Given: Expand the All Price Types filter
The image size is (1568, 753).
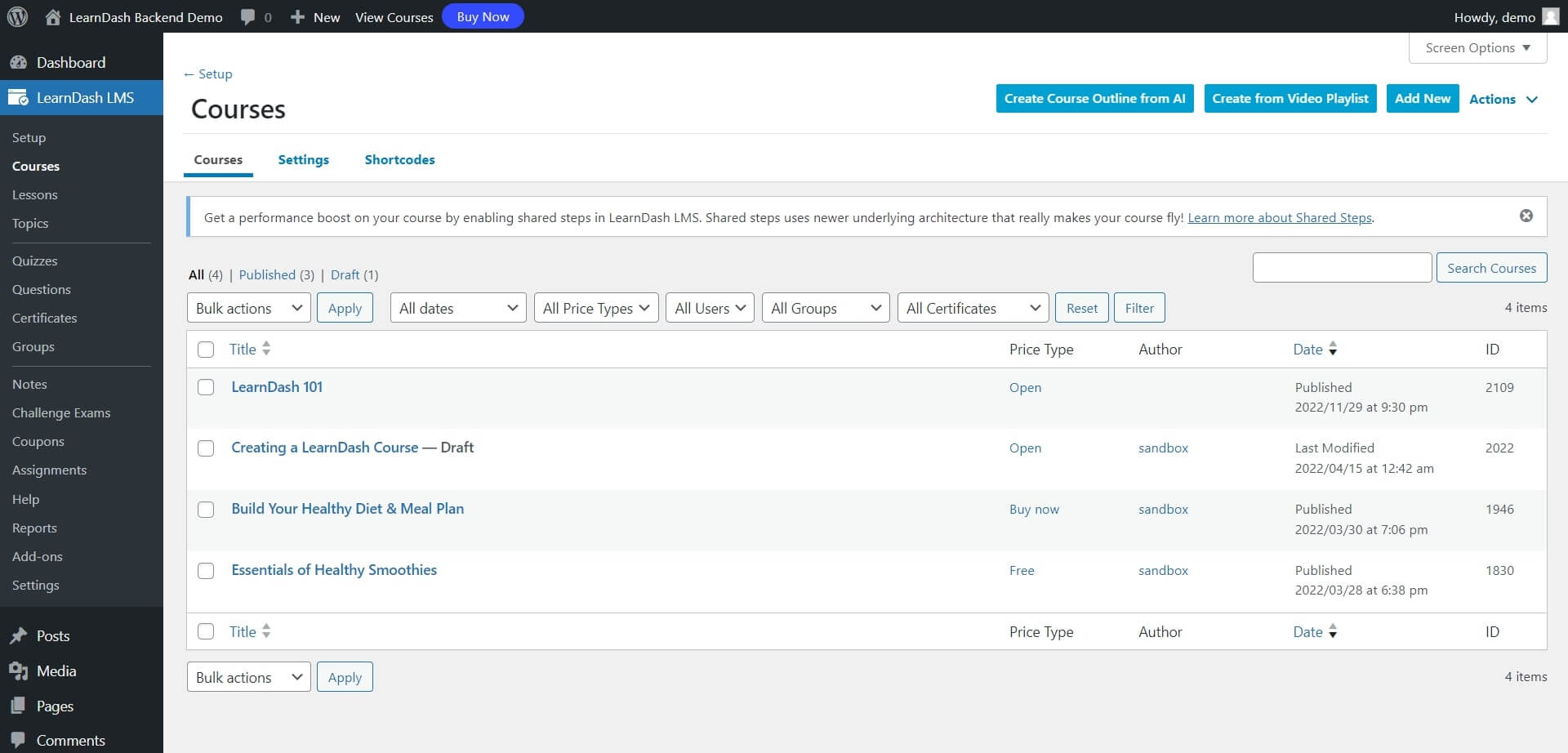Looking at the screenshot, I should pyautogui.click(x=595, y=308).
